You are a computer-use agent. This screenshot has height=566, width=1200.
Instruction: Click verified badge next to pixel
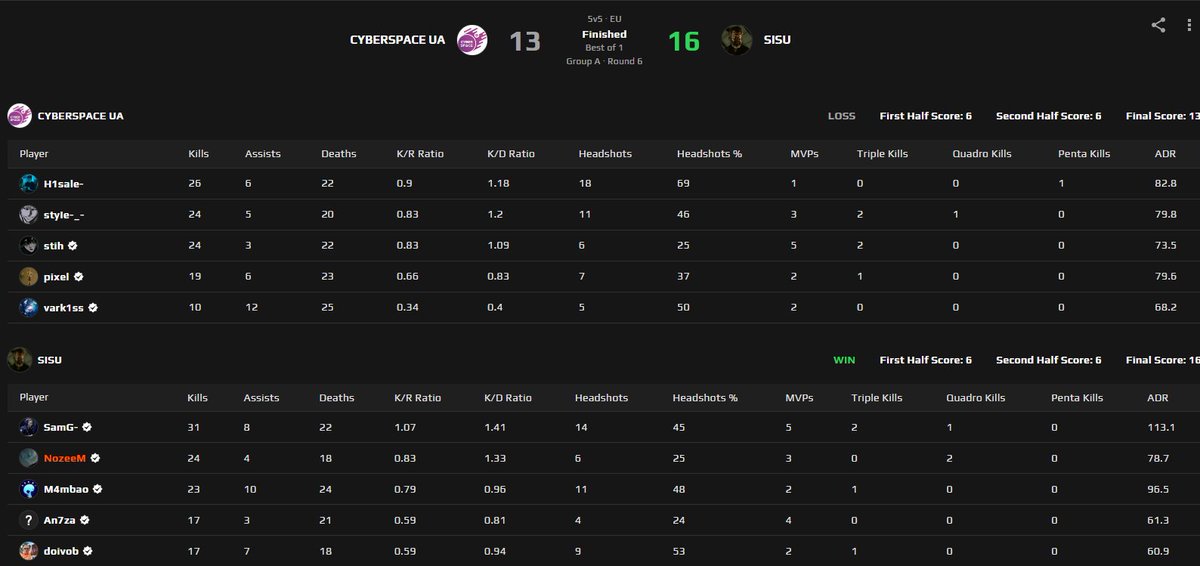(x=78, y=276)
